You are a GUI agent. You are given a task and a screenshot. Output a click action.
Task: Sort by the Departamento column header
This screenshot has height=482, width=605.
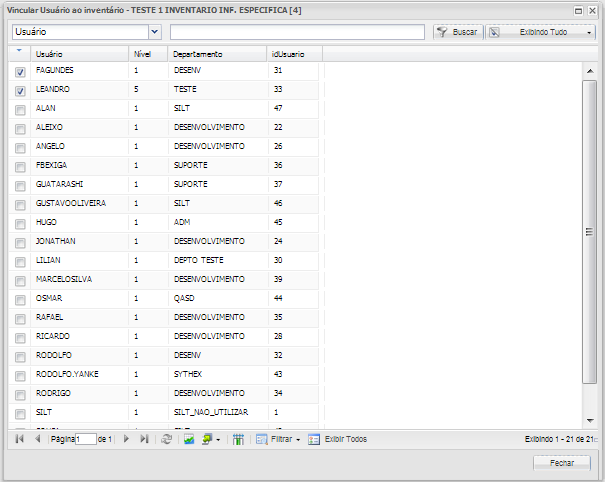tap(217, 54)
